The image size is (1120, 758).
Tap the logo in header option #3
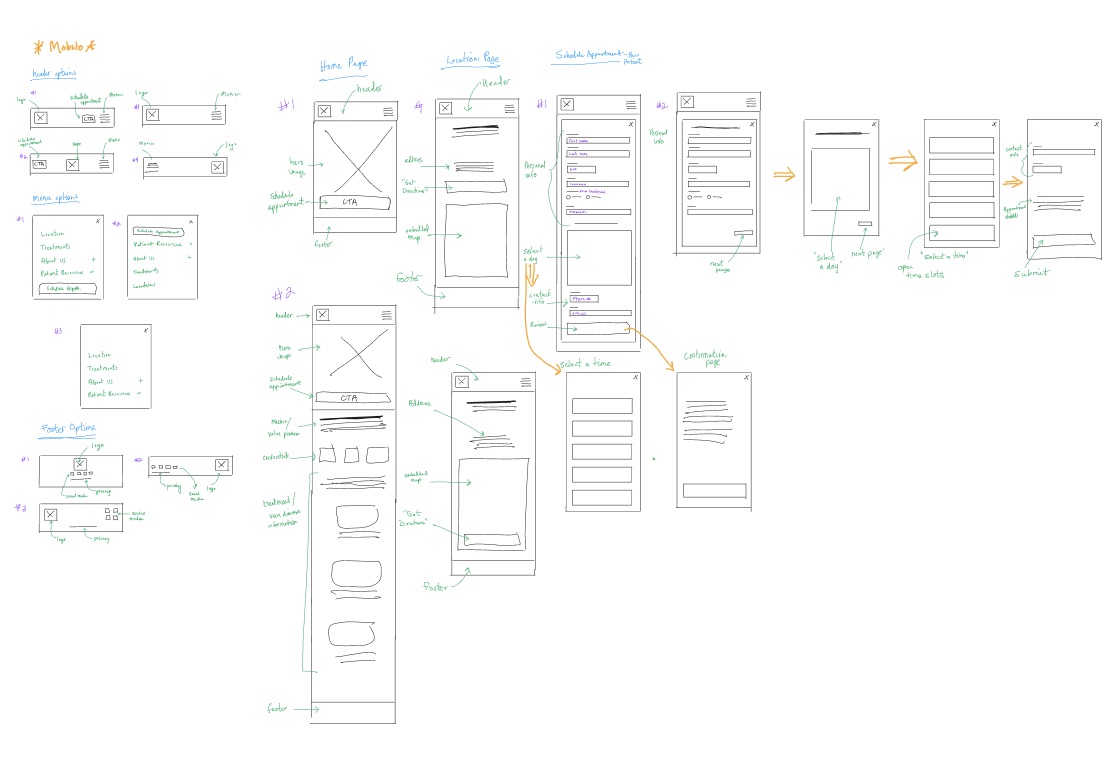tap(152, 114)
